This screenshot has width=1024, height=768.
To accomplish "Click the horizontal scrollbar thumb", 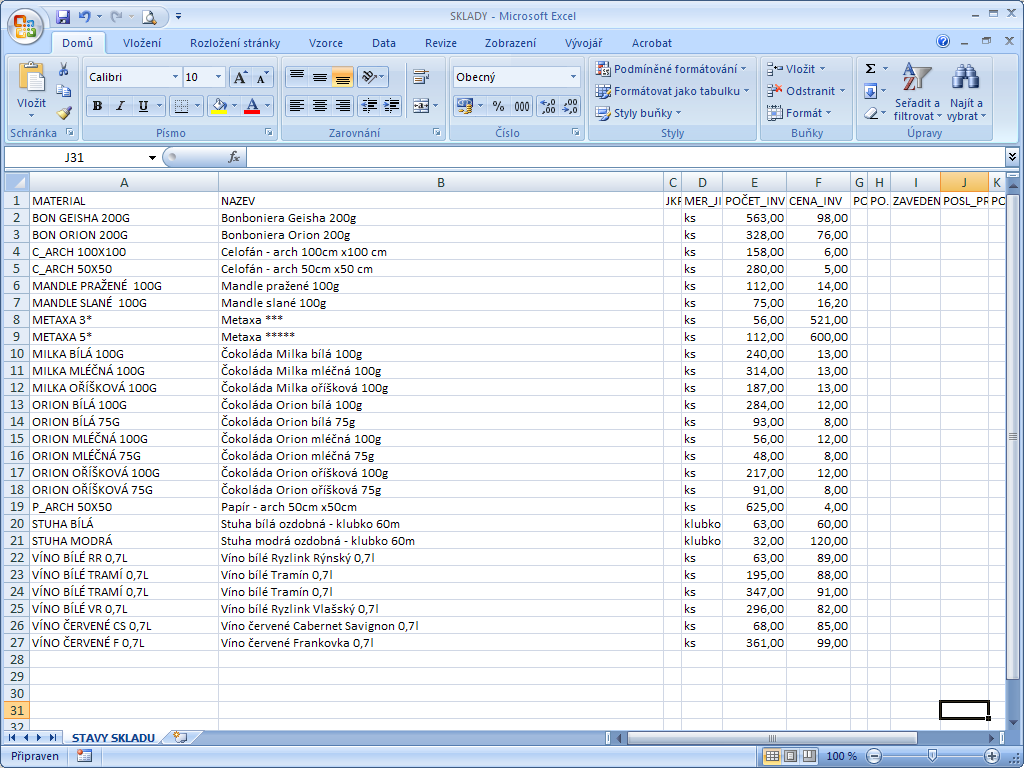I will (x=772, y=738).
